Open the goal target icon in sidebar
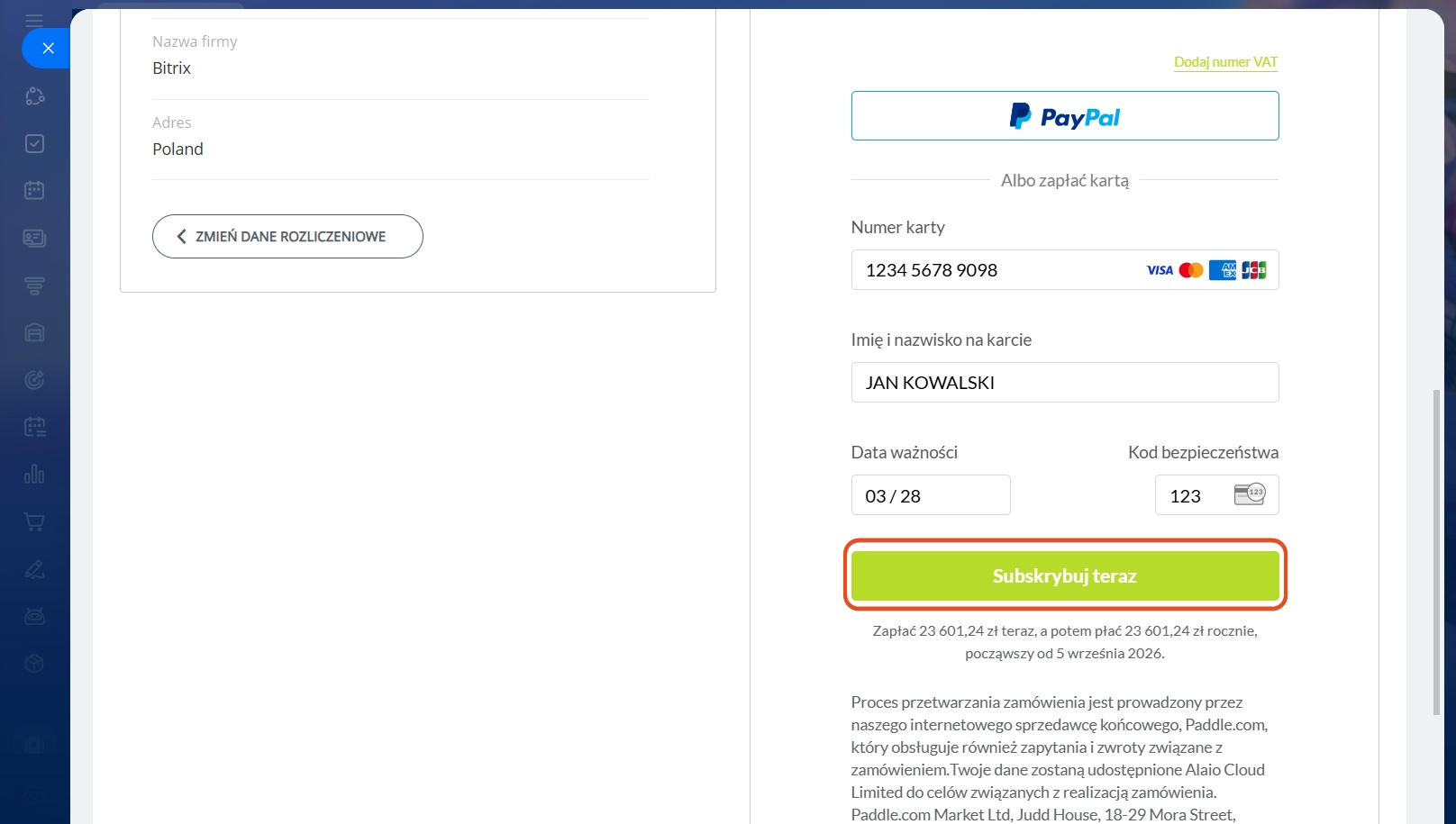The width and height of the screenshot is (1456, 824). point(34,380)
